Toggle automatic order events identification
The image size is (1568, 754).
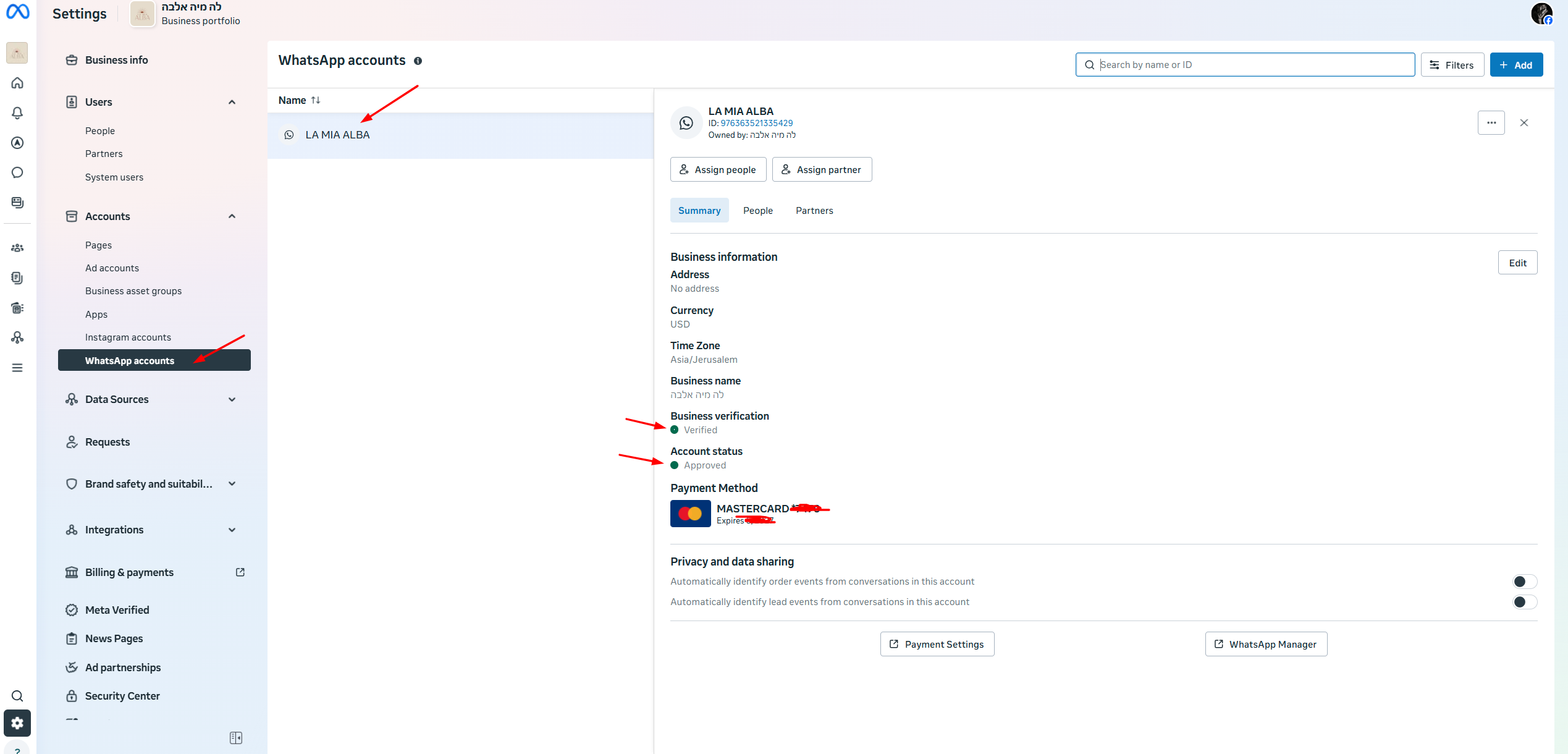click(1524, 582)
